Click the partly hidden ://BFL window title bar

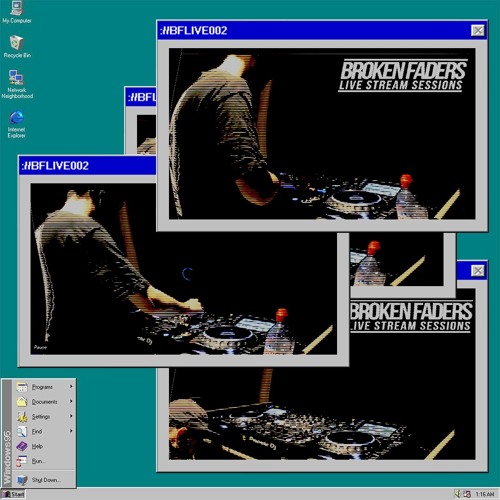[x=141, y=97]
